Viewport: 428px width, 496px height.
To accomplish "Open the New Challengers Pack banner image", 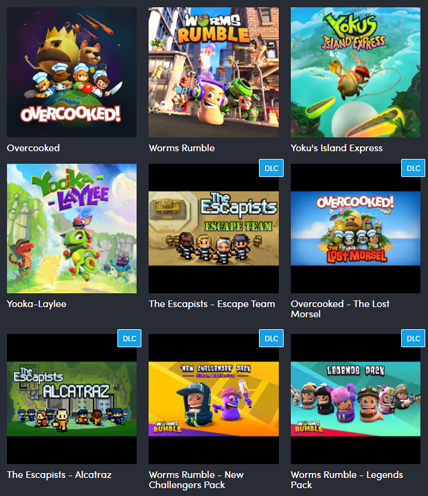I will click(214, 399).
